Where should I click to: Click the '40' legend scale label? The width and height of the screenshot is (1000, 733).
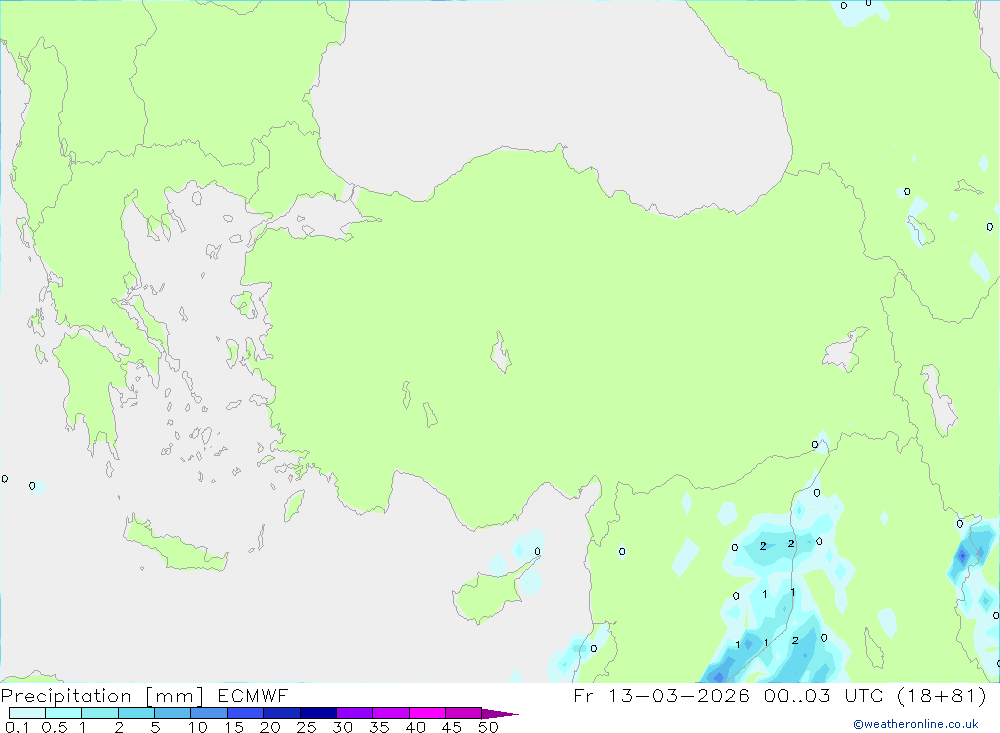415,727
